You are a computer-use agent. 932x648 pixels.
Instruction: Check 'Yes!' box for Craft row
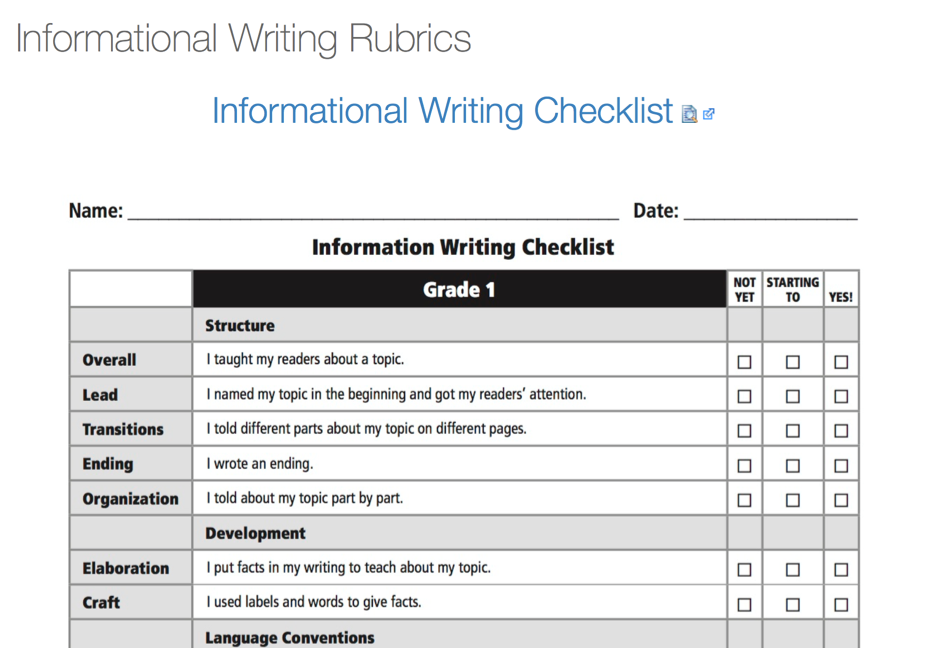tap(841, 604)
